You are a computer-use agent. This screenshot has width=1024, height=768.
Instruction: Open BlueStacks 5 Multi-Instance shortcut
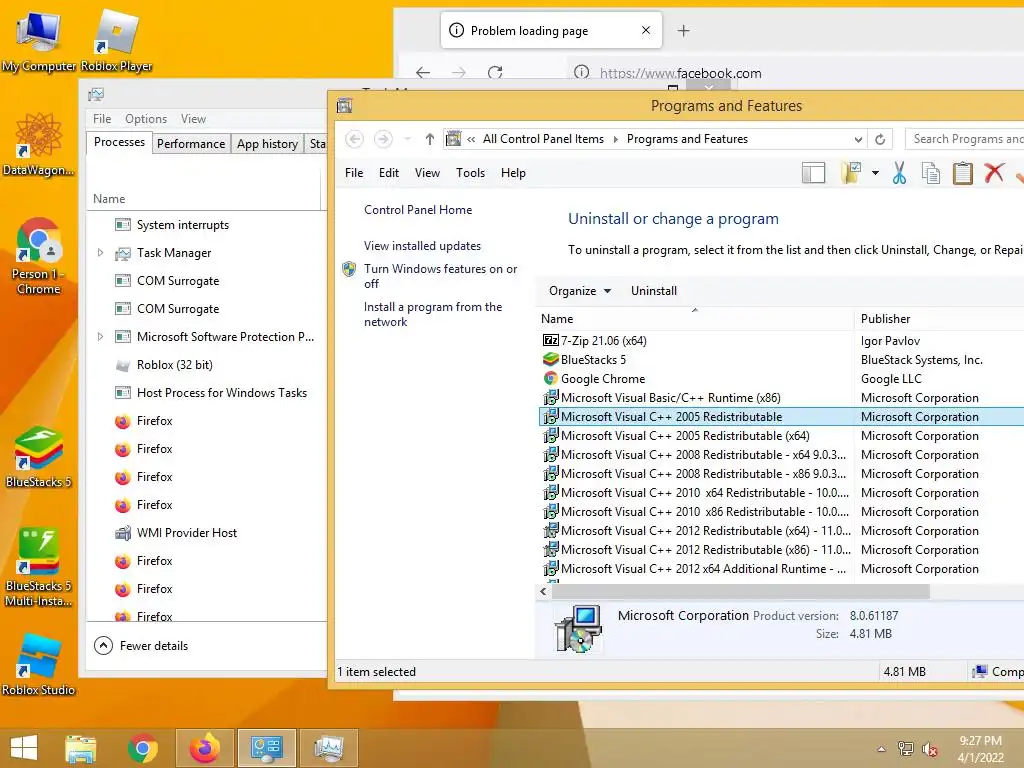(x=38, y=568)
